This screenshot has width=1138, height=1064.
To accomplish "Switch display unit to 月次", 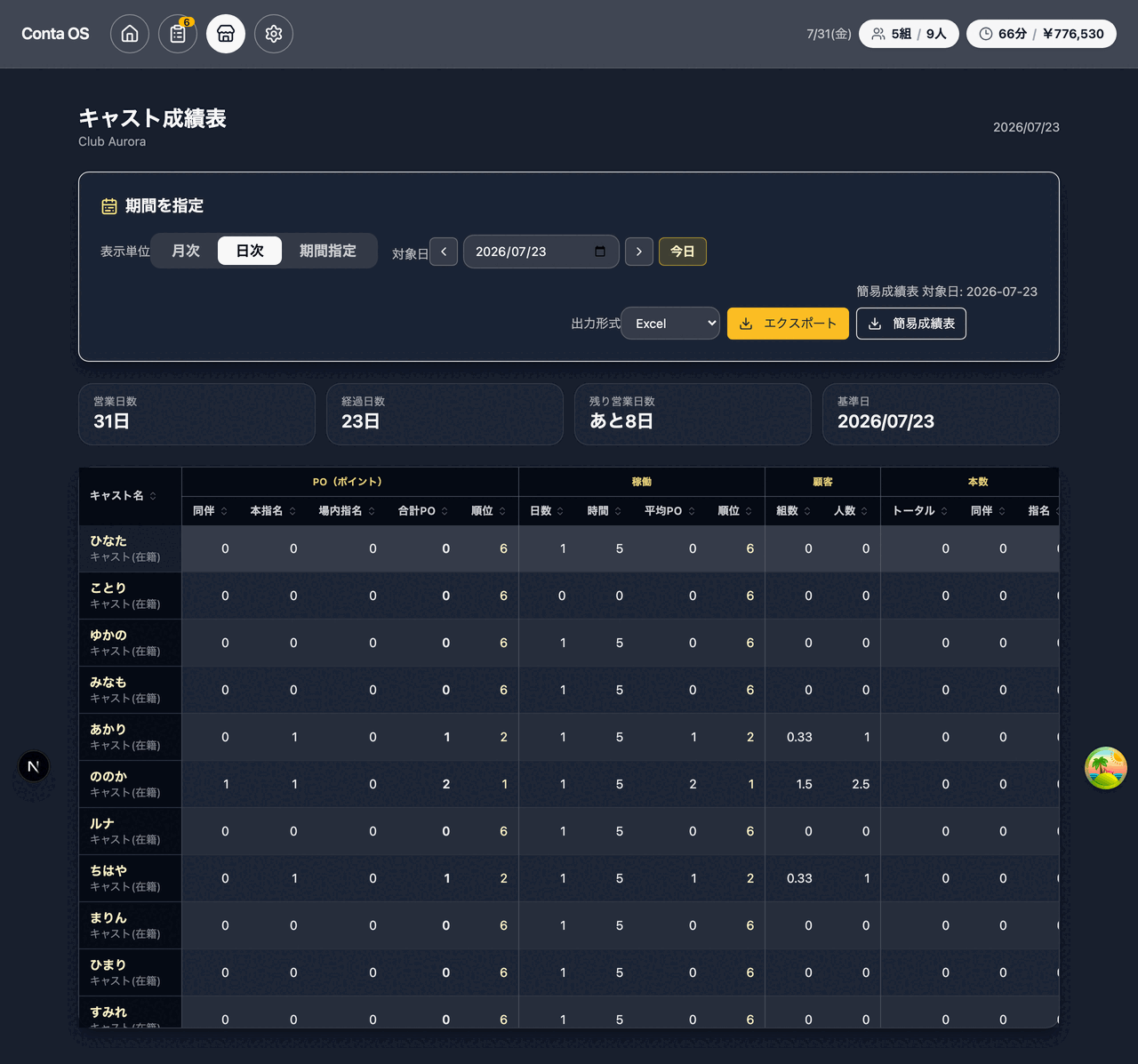I will 186,251.
